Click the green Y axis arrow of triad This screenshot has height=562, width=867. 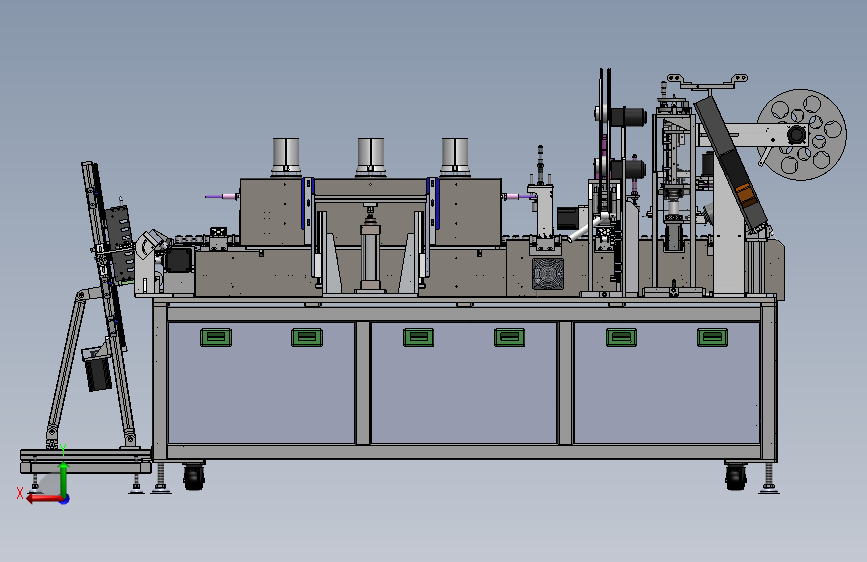pyautogui.click(x=63, y=478)
